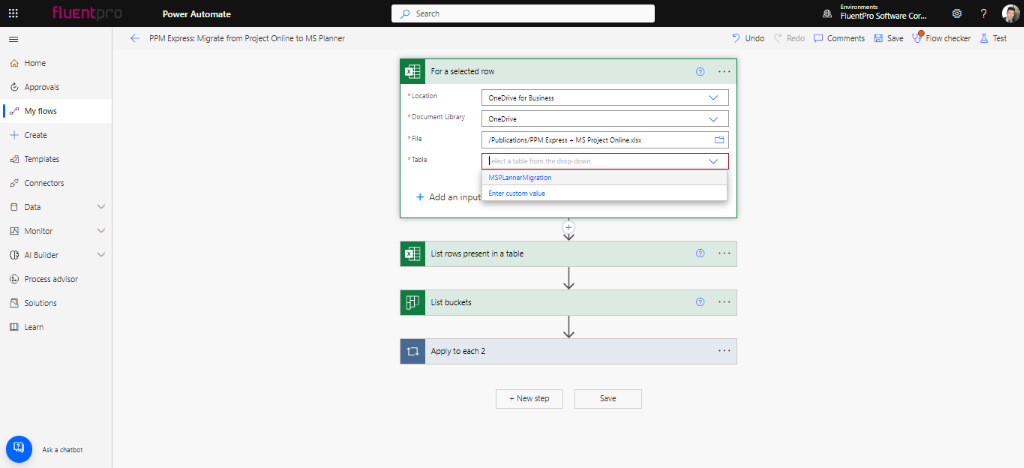Open Approvals in sidebar
The width and height of the screenshot is (1024, 468).
(x=56, y=87)
